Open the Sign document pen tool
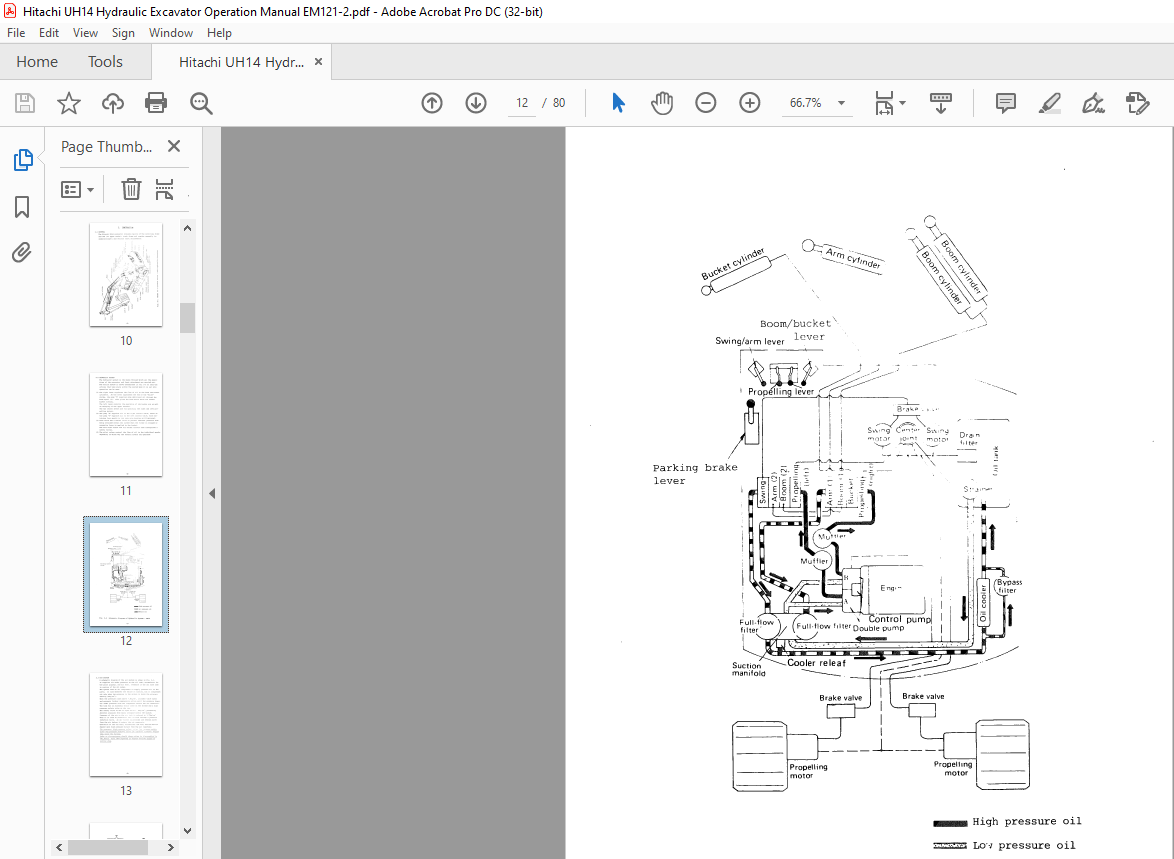This screenshot has height=859, width=1174. click(1093, 103)
